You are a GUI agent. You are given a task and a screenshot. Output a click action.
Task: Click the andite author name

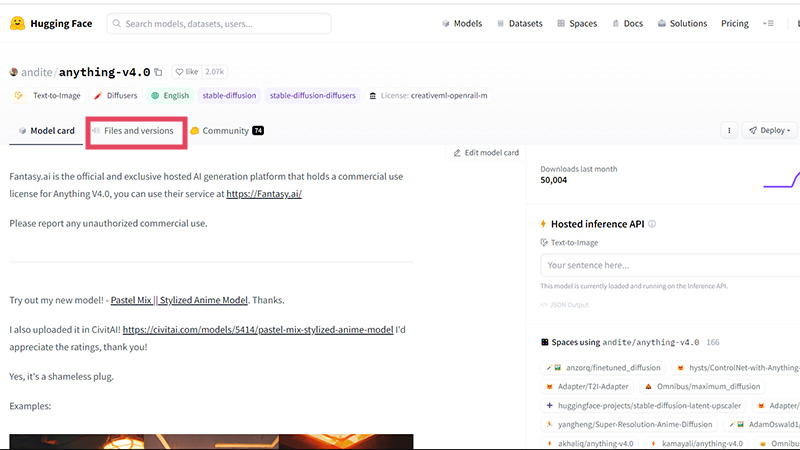pyautogui.click(x=37, y=72)
